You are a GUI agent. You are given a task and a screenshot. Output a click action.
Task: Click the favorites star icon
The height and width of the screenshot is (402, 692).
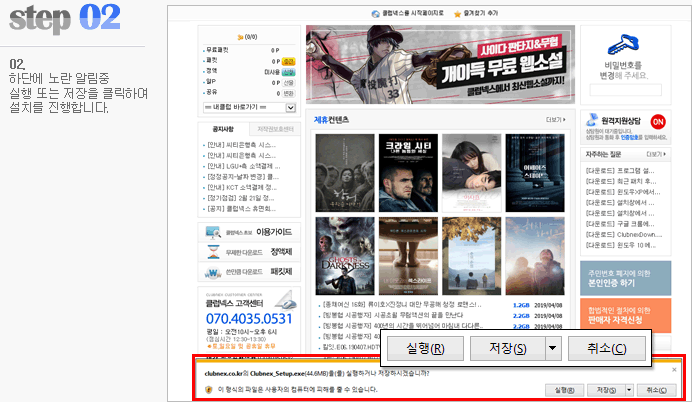coord(457,14)
